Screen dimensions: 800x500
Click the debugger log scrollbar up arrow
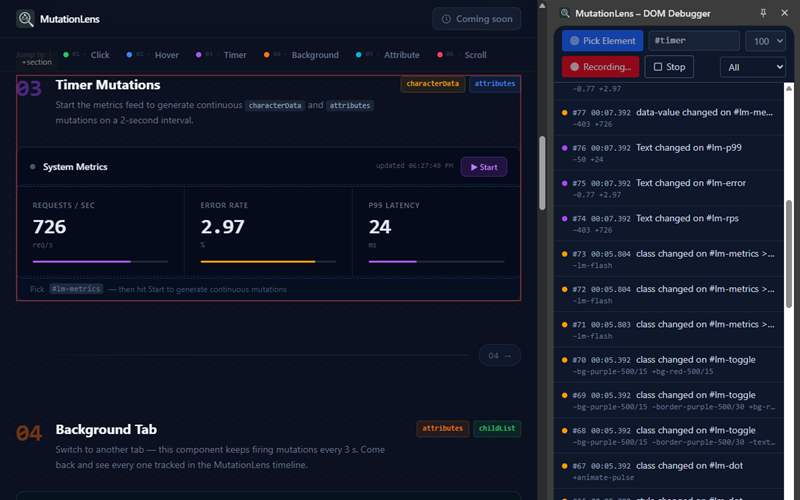789,88
